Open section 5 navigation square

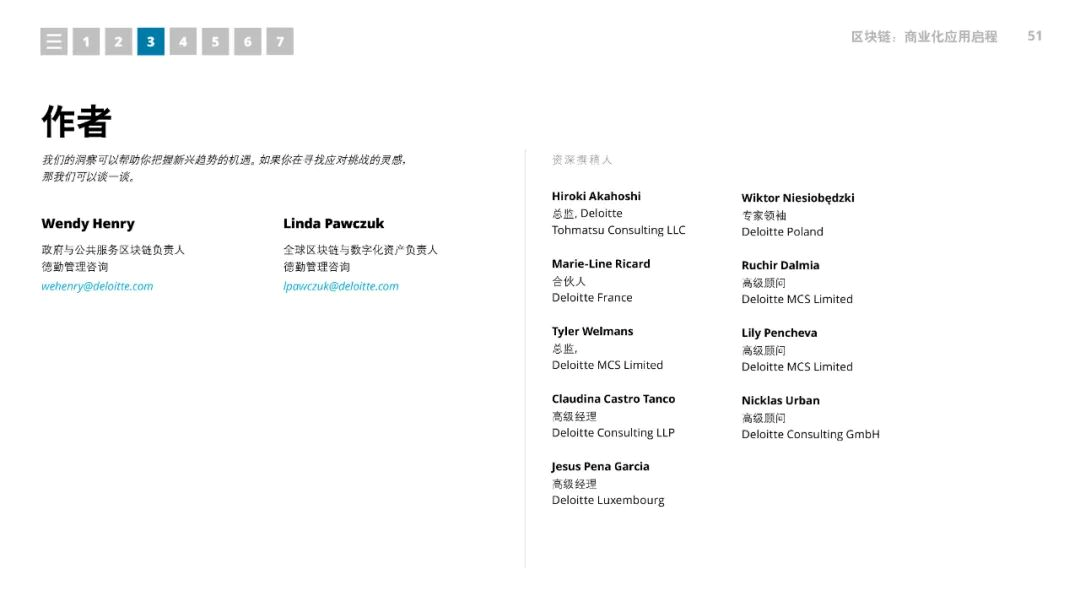pos(216,41)
